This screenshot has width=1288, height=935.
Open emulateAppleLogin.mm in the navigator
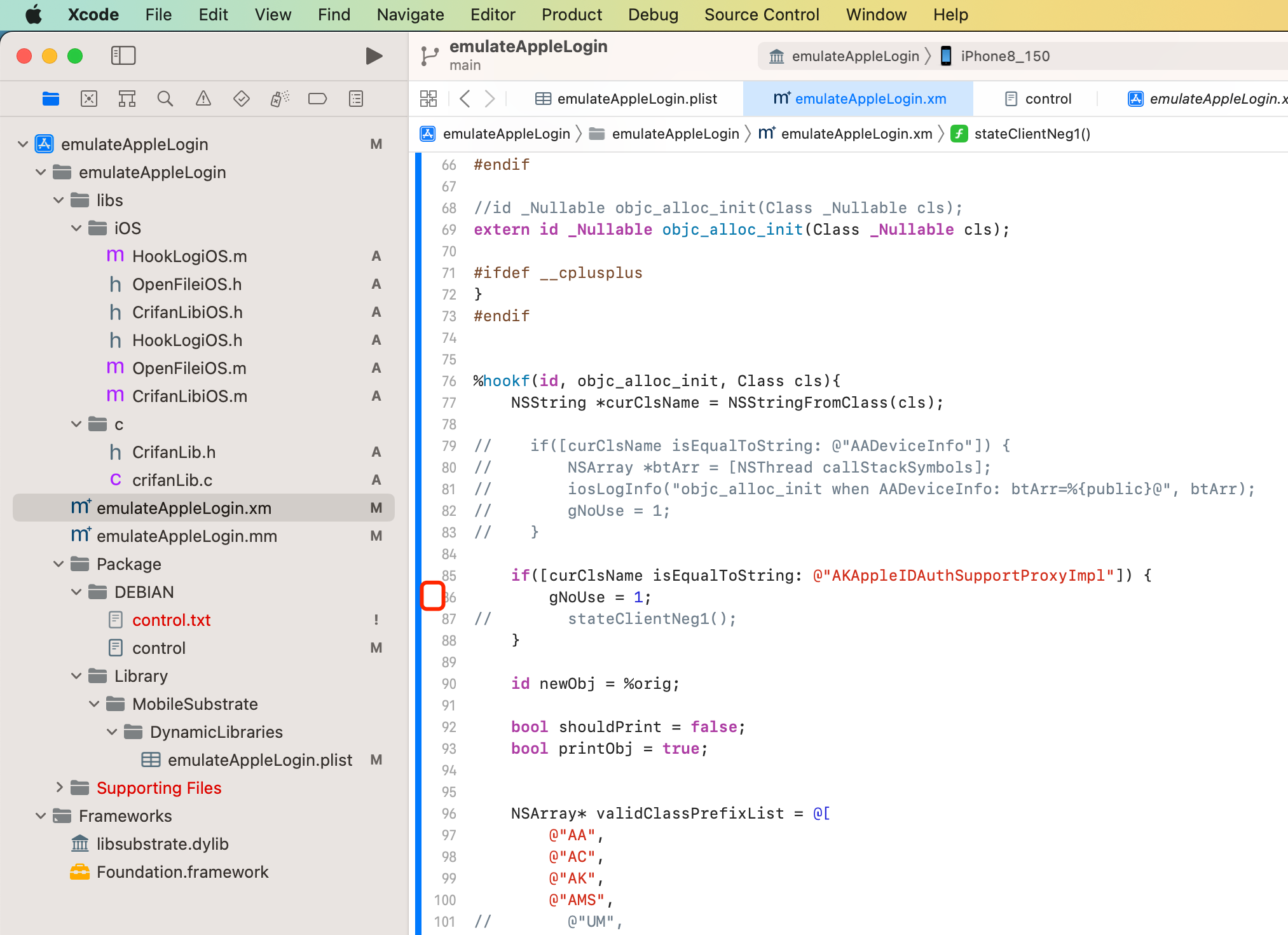[203, 536]
